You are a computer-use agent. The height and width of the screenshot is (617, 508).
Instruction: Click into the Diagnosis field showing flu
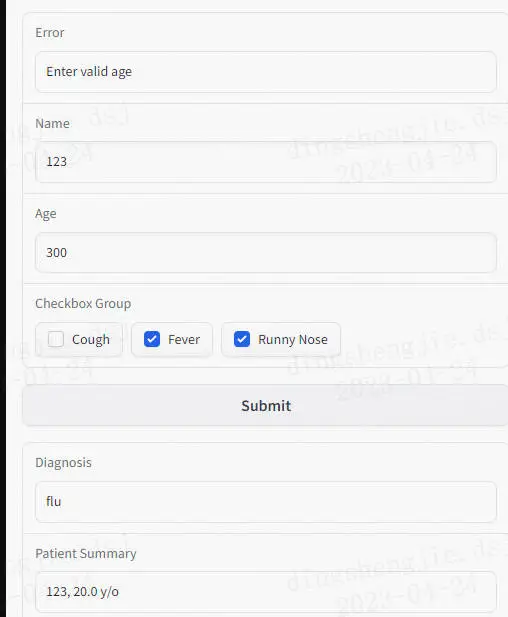[266, 502]
